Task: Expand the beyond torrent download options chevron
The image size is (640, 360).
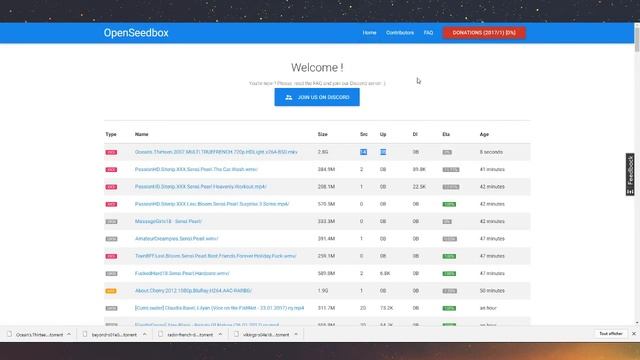Action: 144,334
